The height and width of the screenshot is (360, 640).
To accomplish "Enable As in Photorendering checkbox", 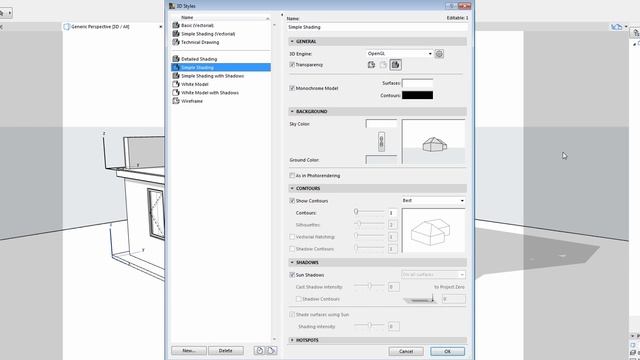I will coord(292,176).
